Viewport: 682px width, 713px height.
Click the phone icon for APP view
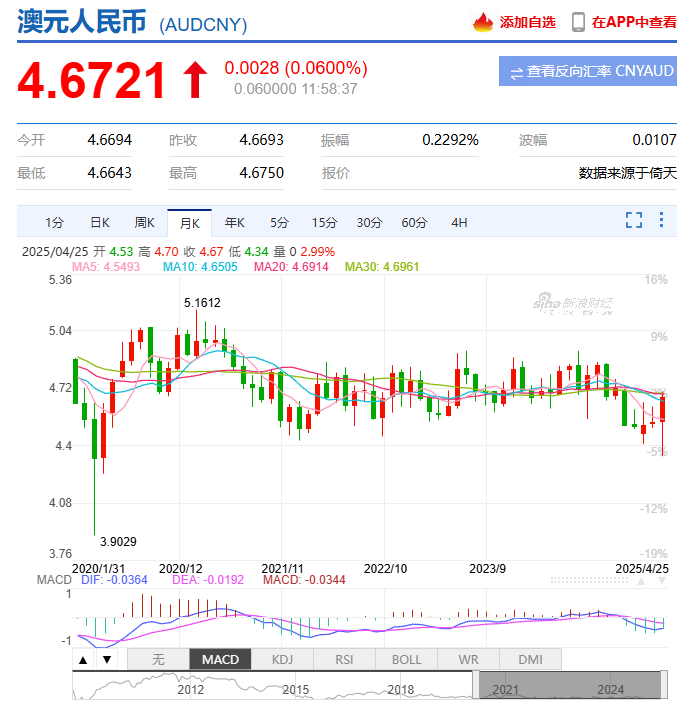click(578, 22)
